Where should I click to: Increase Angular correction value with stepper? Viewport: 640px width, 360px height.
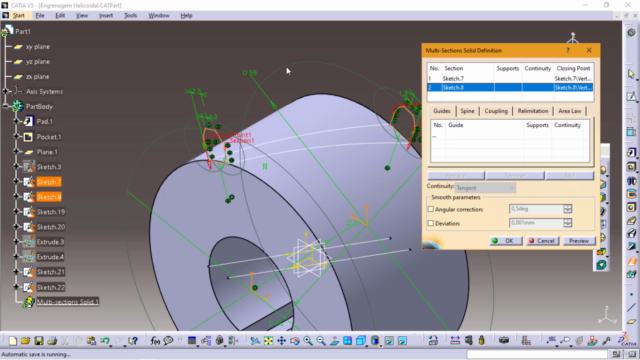[x=568, y=207]
